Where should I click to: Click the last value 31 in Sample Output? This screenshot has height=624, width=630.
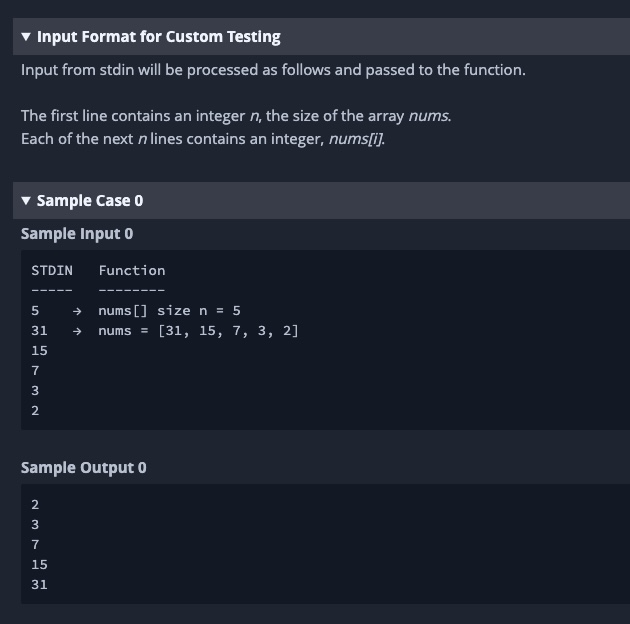point(40,585)
